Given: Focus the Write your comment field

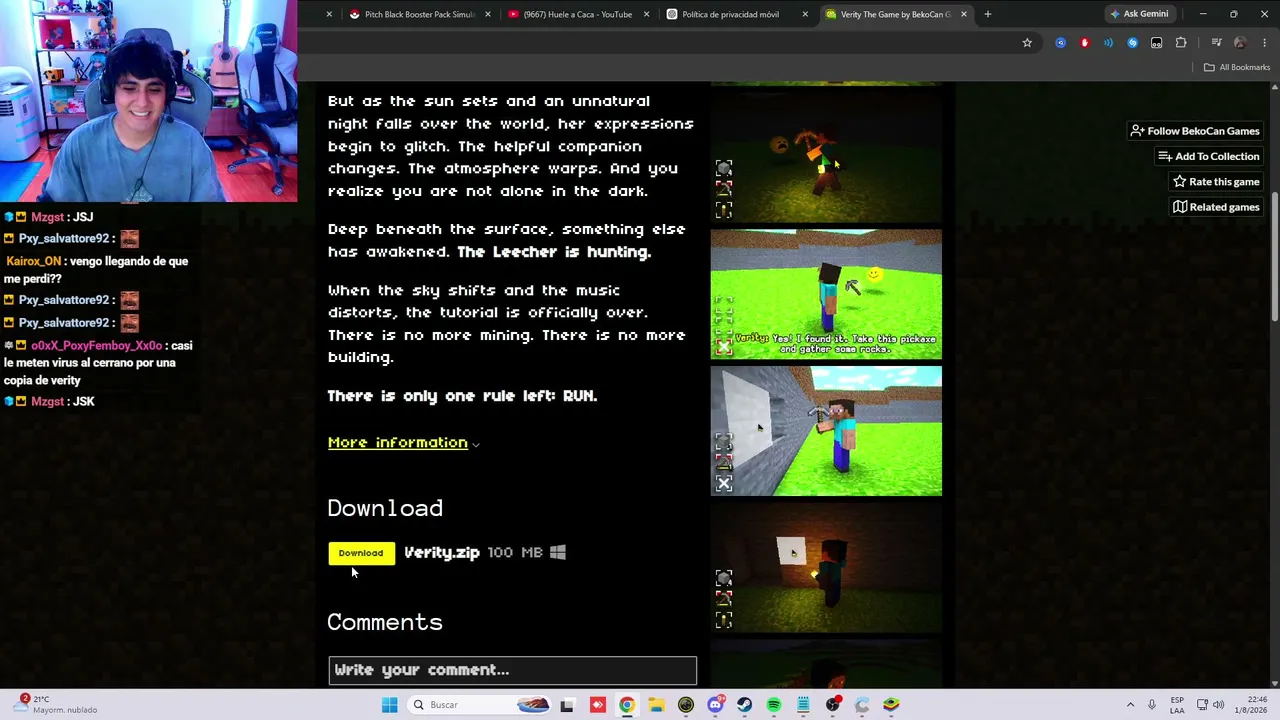Looking at the screenshot, I should [x=512, y=670].
